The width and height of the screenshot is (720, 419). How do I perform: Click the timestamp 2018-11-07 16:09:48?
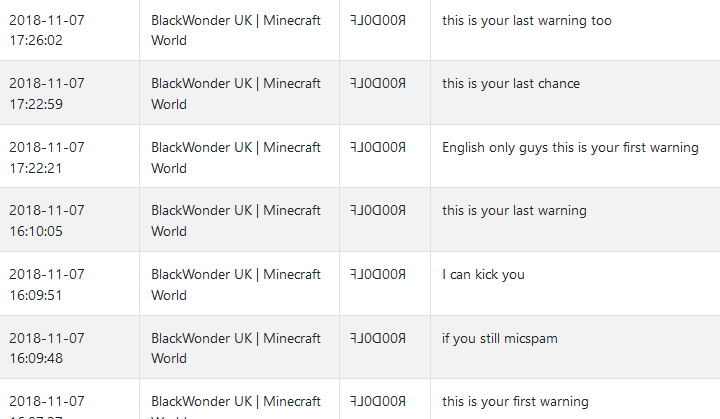(46, 348)
